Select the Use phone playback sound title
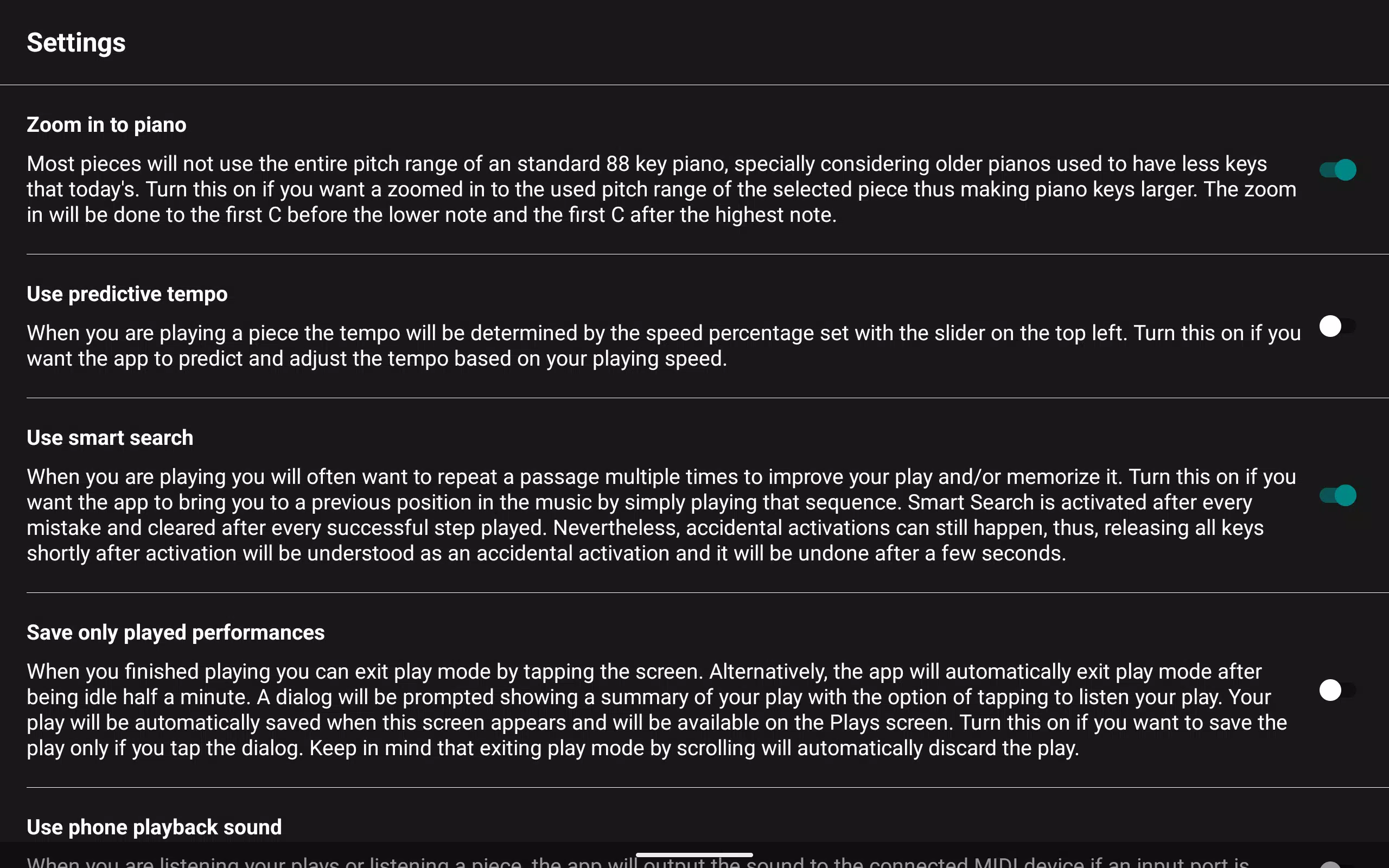Viewport: 1389px width, 868px height. (x=154, y=827)
